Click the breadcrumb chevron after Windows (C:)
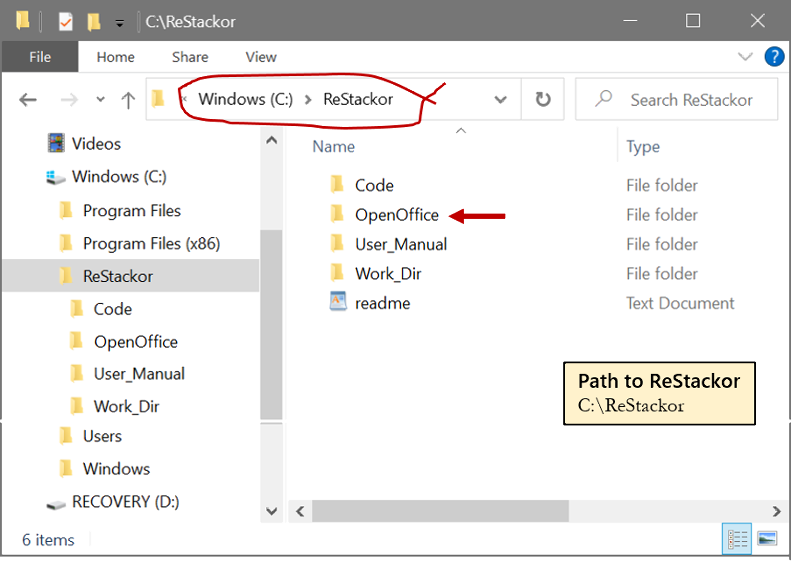The image size is (791, 562). [x=308, y=100]
